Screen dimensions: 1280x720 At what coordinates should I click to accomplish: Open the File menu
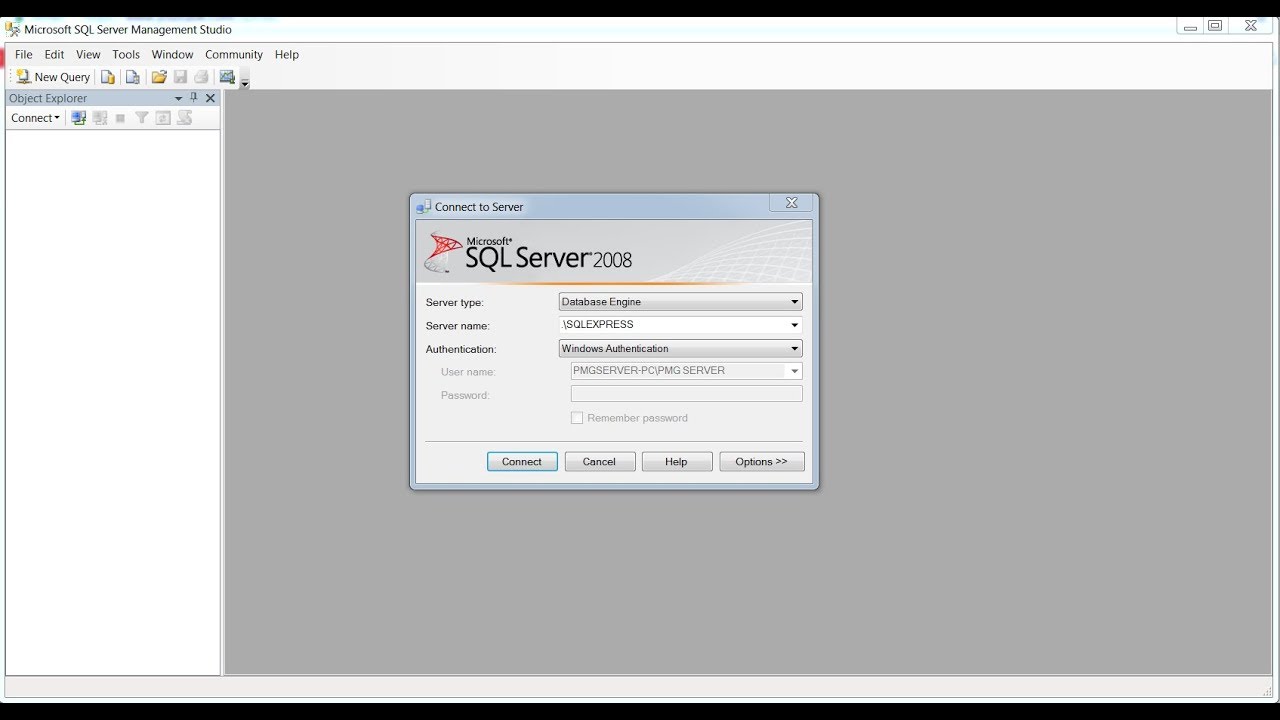pyautogui.click(x=24, y=55)
